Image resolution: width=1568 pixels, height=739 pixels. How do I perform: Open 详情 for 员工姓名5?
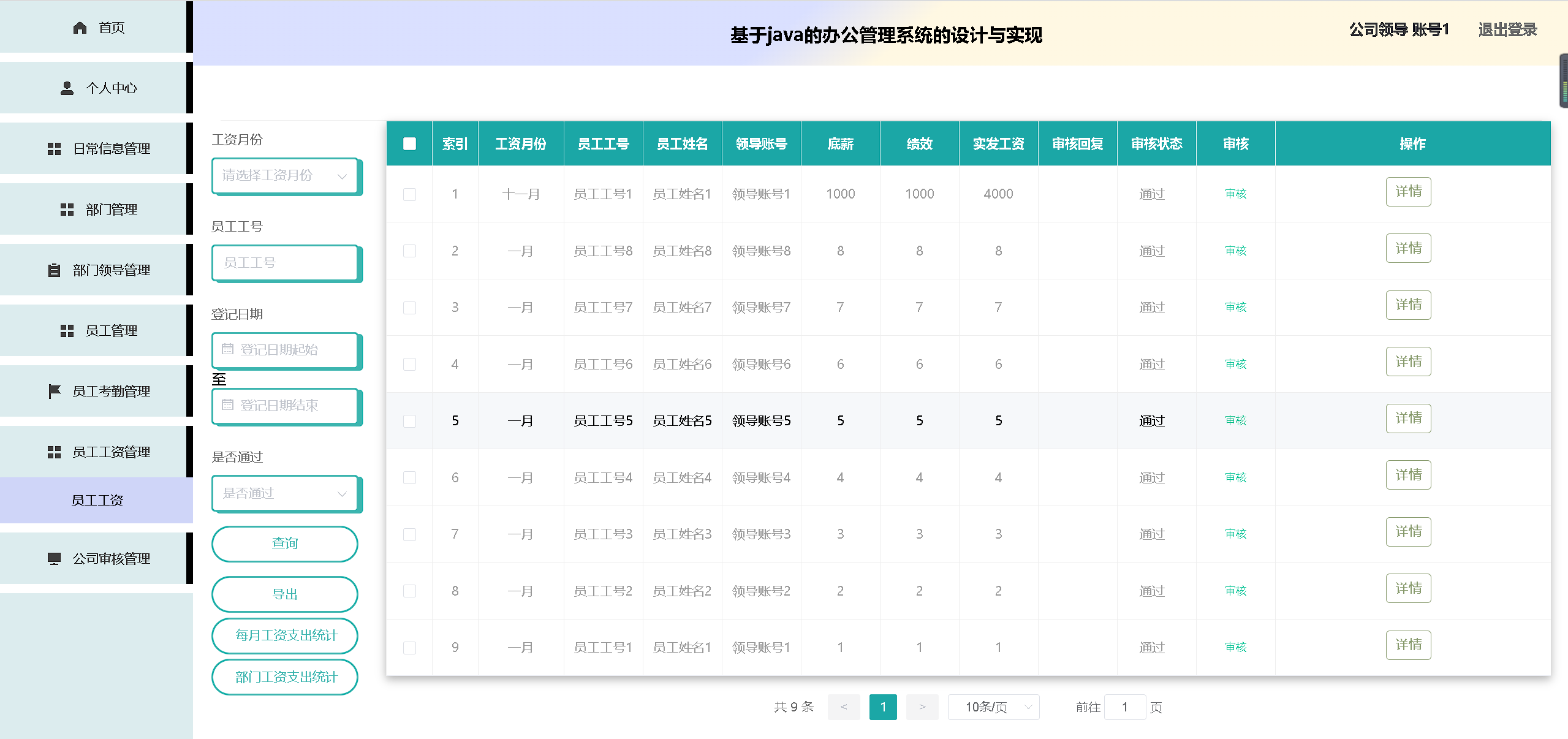pyautogui.click(x=1408, y=419)
